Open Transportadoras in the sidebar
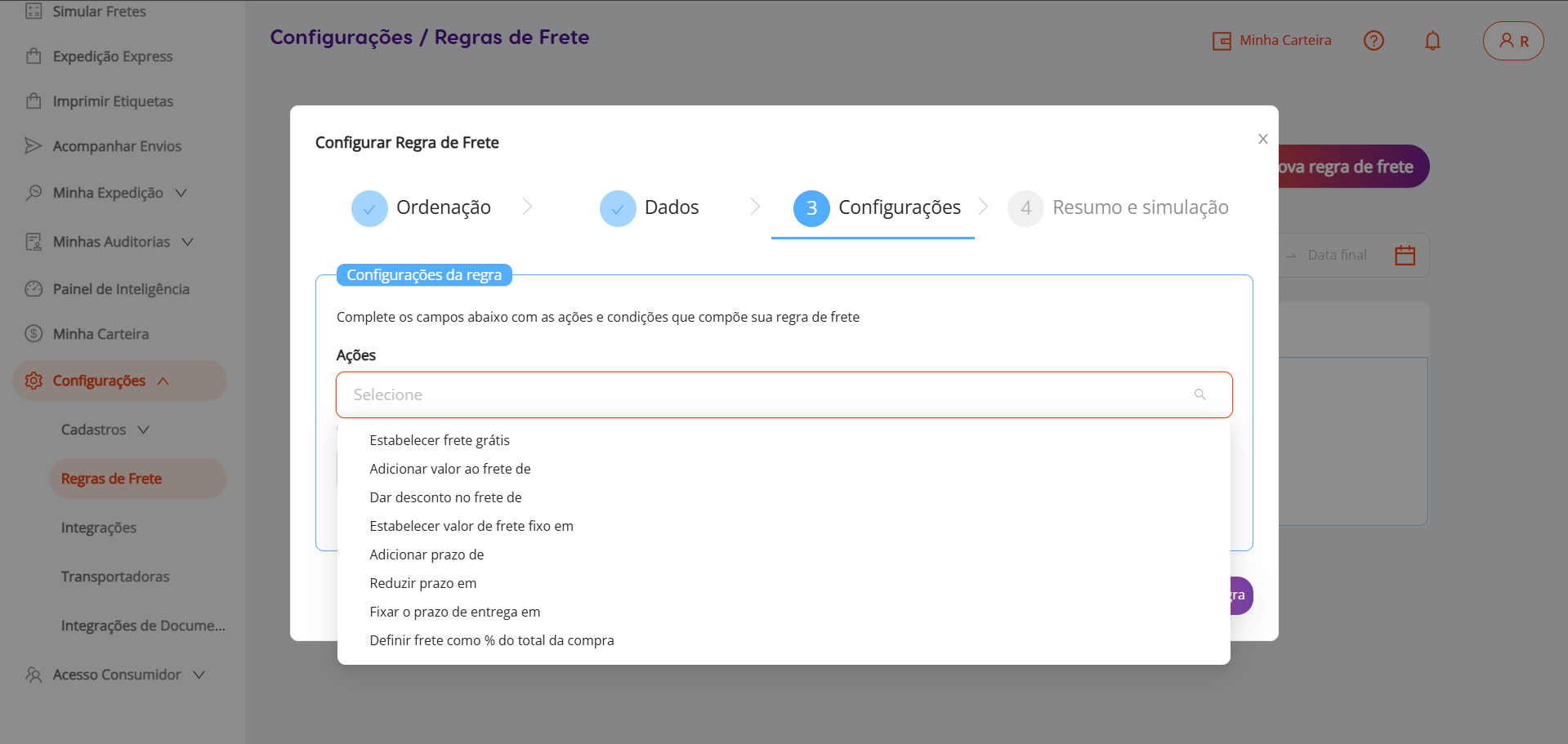Image resolution: width=1568 pixels, height=744 pixels. pyautogui.click(x=115, y=577)
